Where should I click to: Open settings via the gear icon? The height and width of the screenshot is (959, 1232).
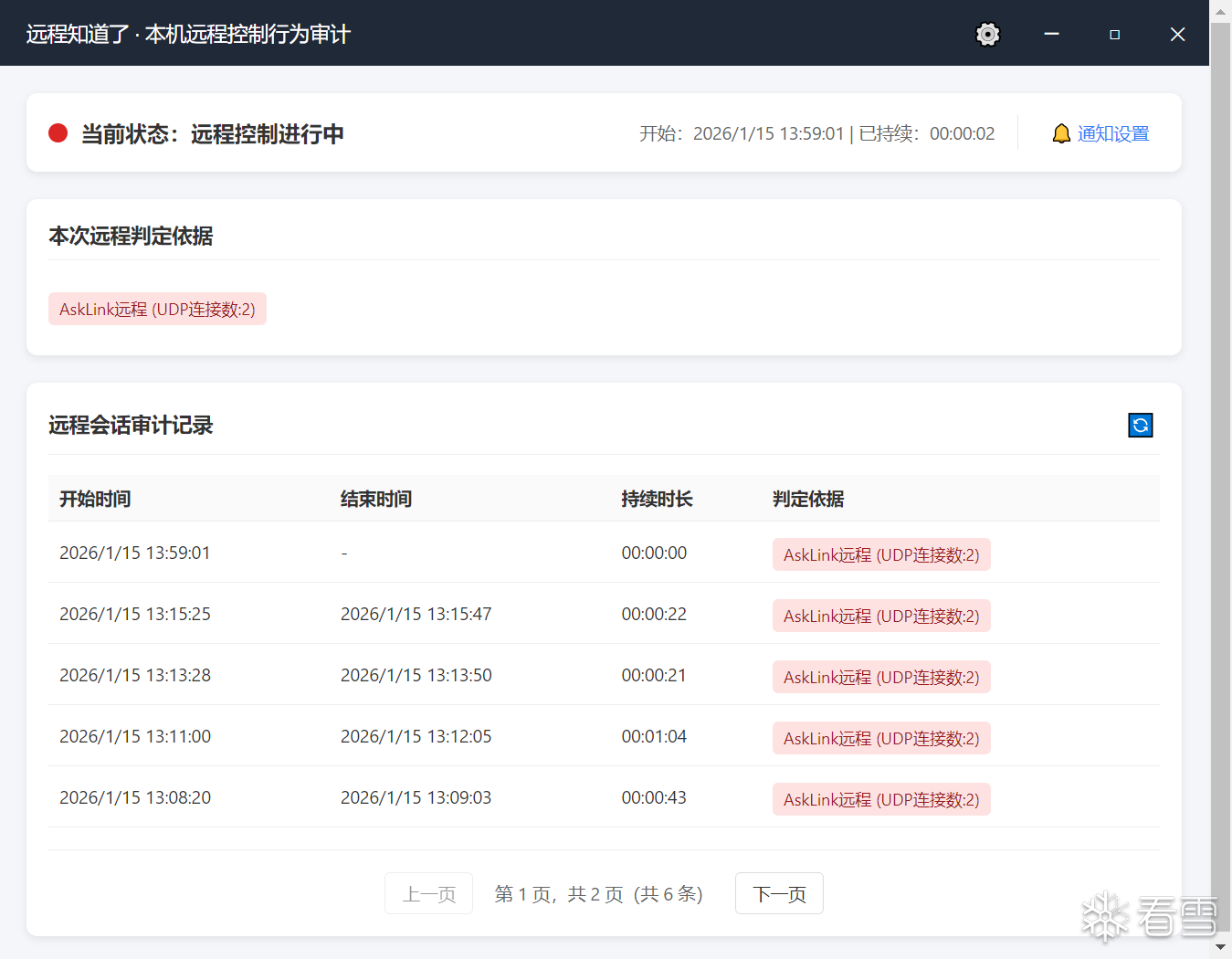[987, 34]
